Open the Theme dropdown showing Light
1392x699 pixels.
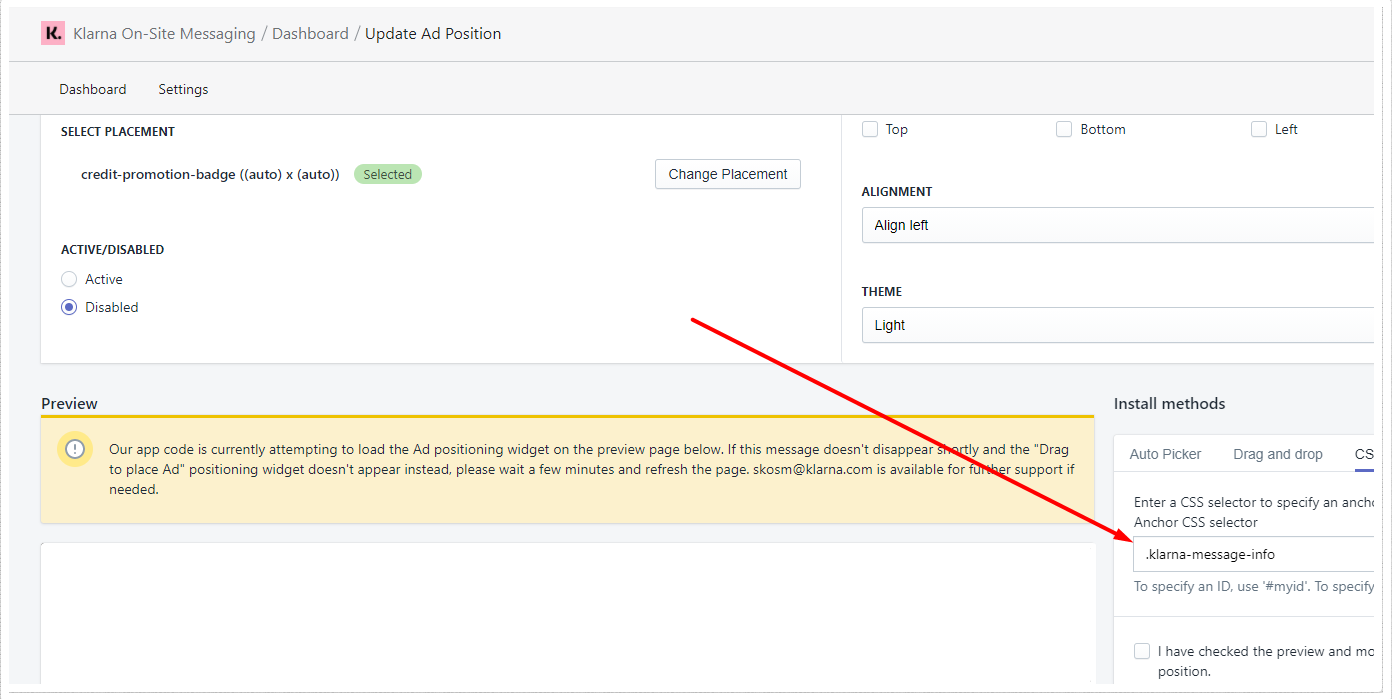[x=1118, y=325]
